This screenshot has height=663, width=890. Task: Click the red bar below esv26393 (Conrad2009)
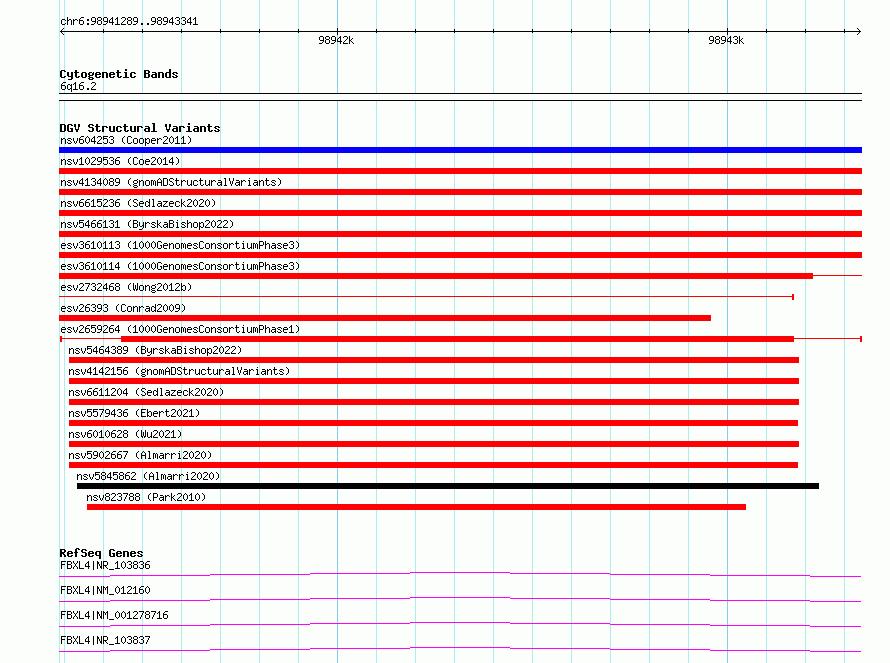coord(385,318)
